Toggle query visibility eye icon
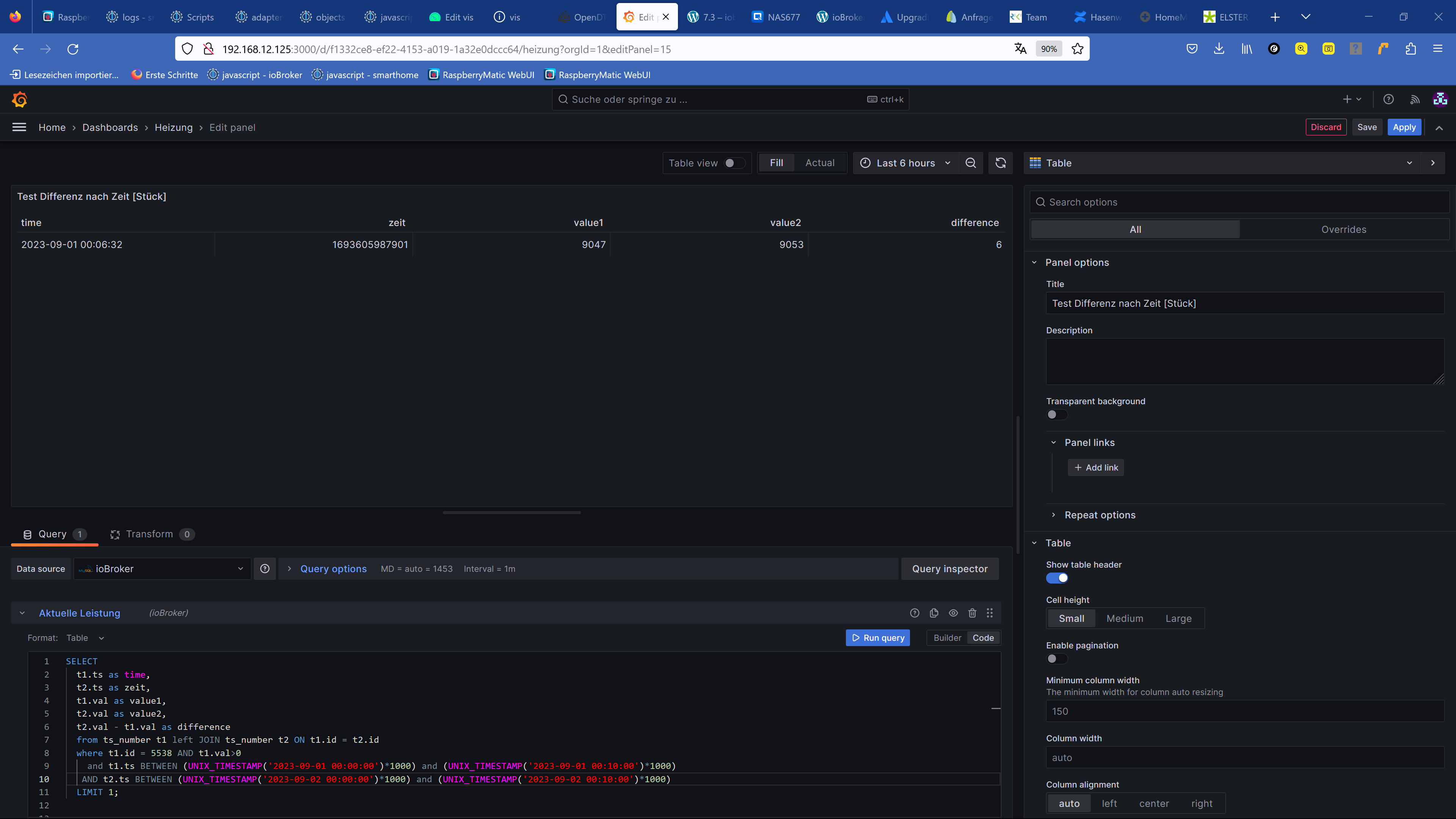The image size is (1456, 819). point(953,613)
